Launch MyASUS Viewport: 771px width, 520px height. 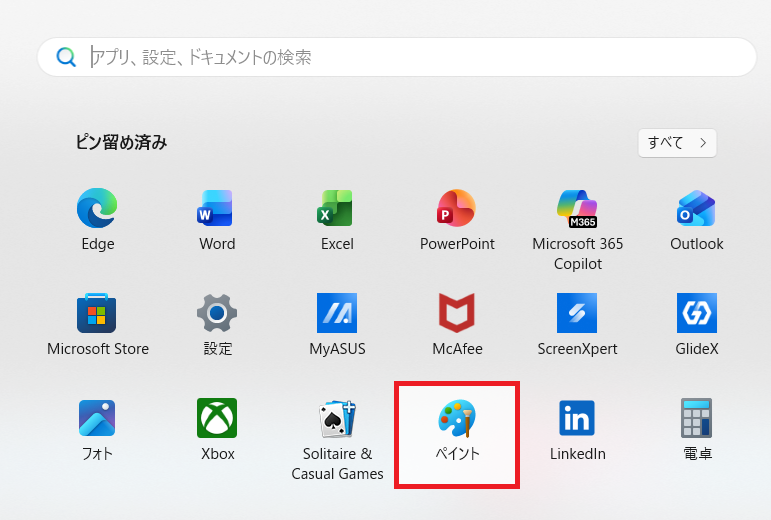pos(337,324)
